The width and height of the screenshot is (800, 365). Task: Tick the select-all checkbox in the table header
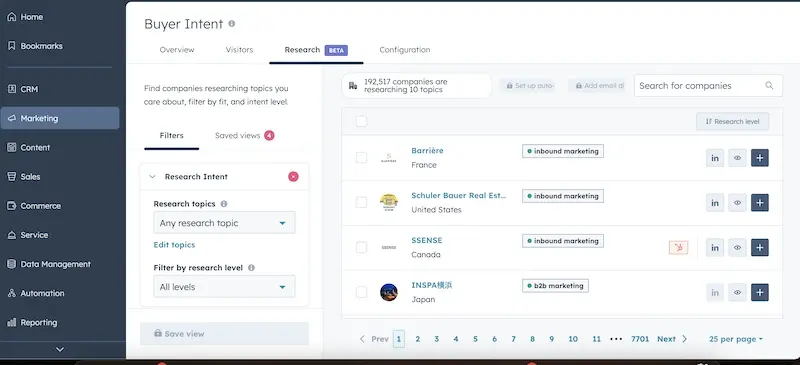[361, 121]
